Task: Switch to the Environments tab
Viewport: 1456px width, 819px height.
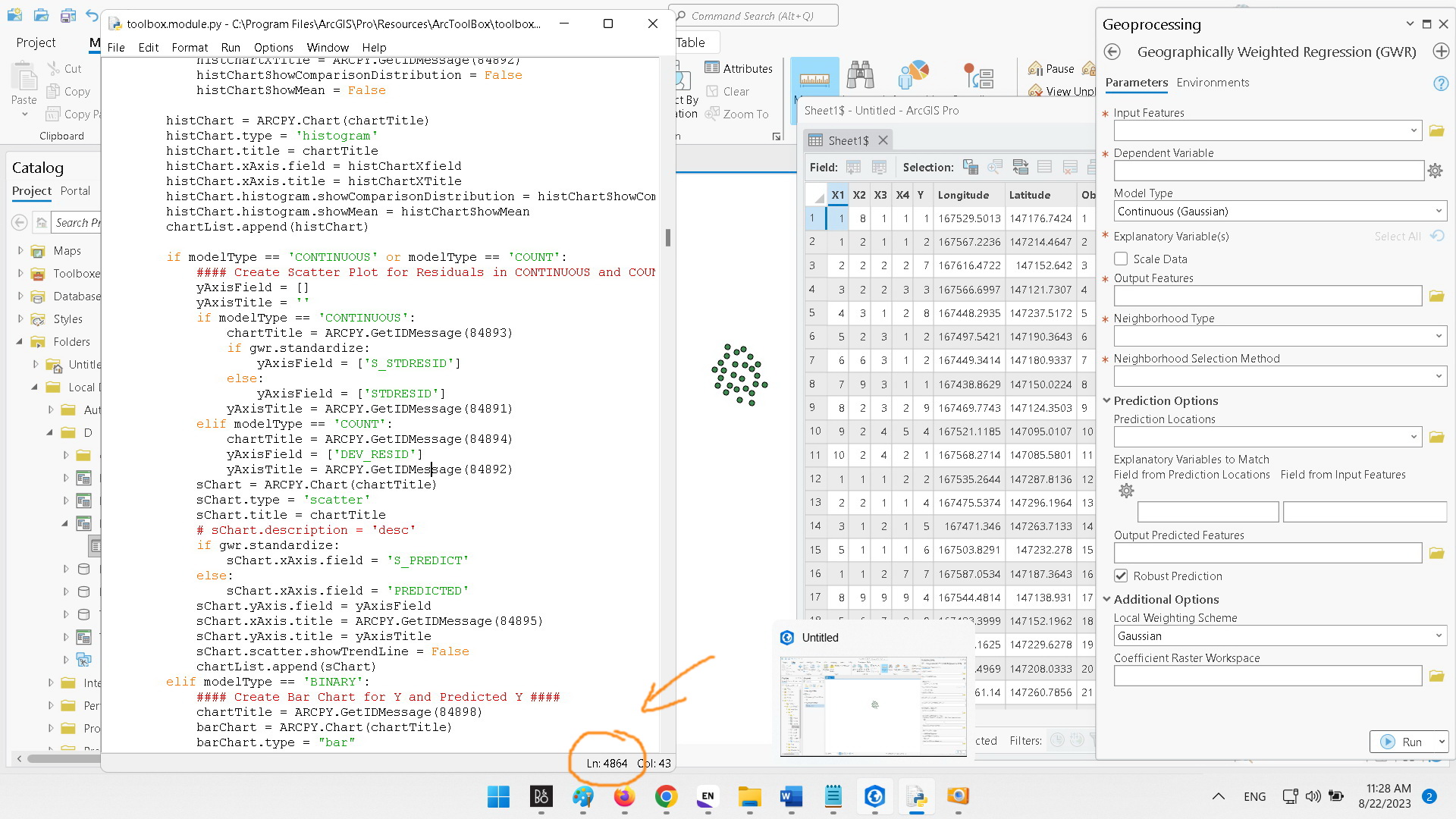Action: click(1213, 83)
